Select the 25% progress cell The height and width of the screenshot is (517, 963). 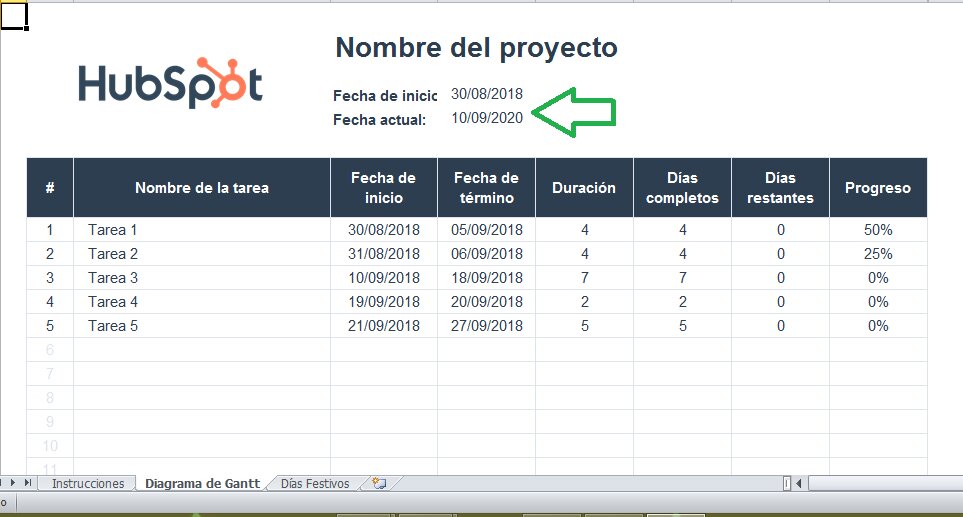pyautogui.click(x=878, y=254)
